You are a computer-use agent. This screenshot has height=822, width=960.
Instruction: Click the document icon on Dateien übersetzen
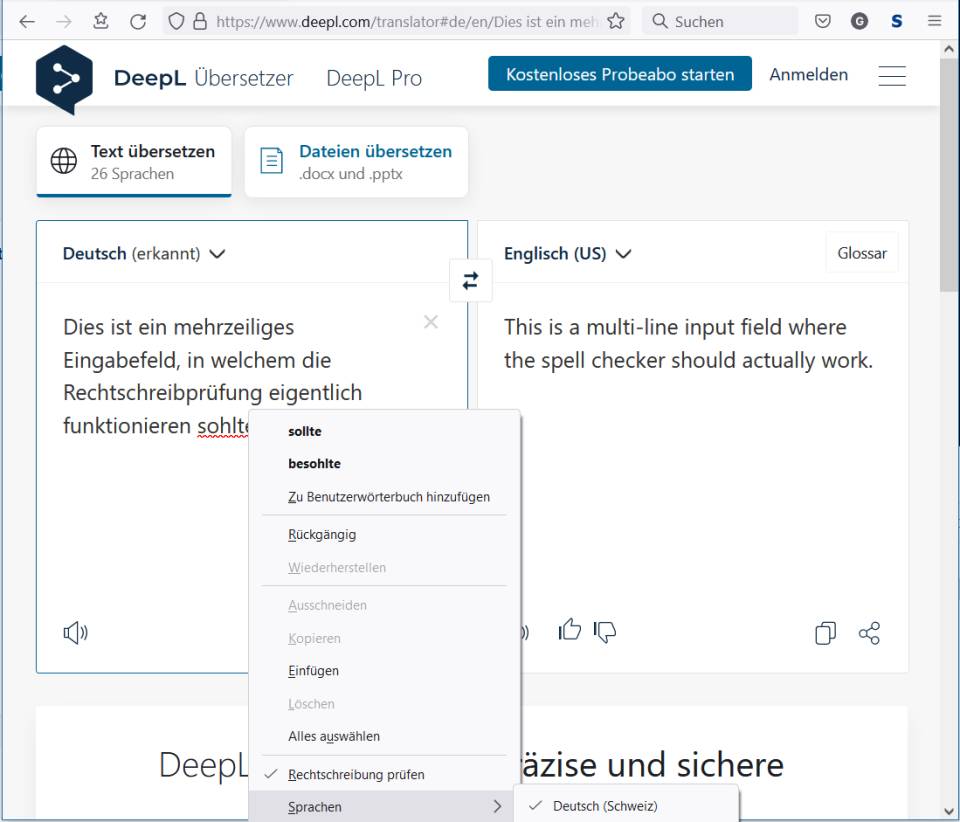click(271, 161)
